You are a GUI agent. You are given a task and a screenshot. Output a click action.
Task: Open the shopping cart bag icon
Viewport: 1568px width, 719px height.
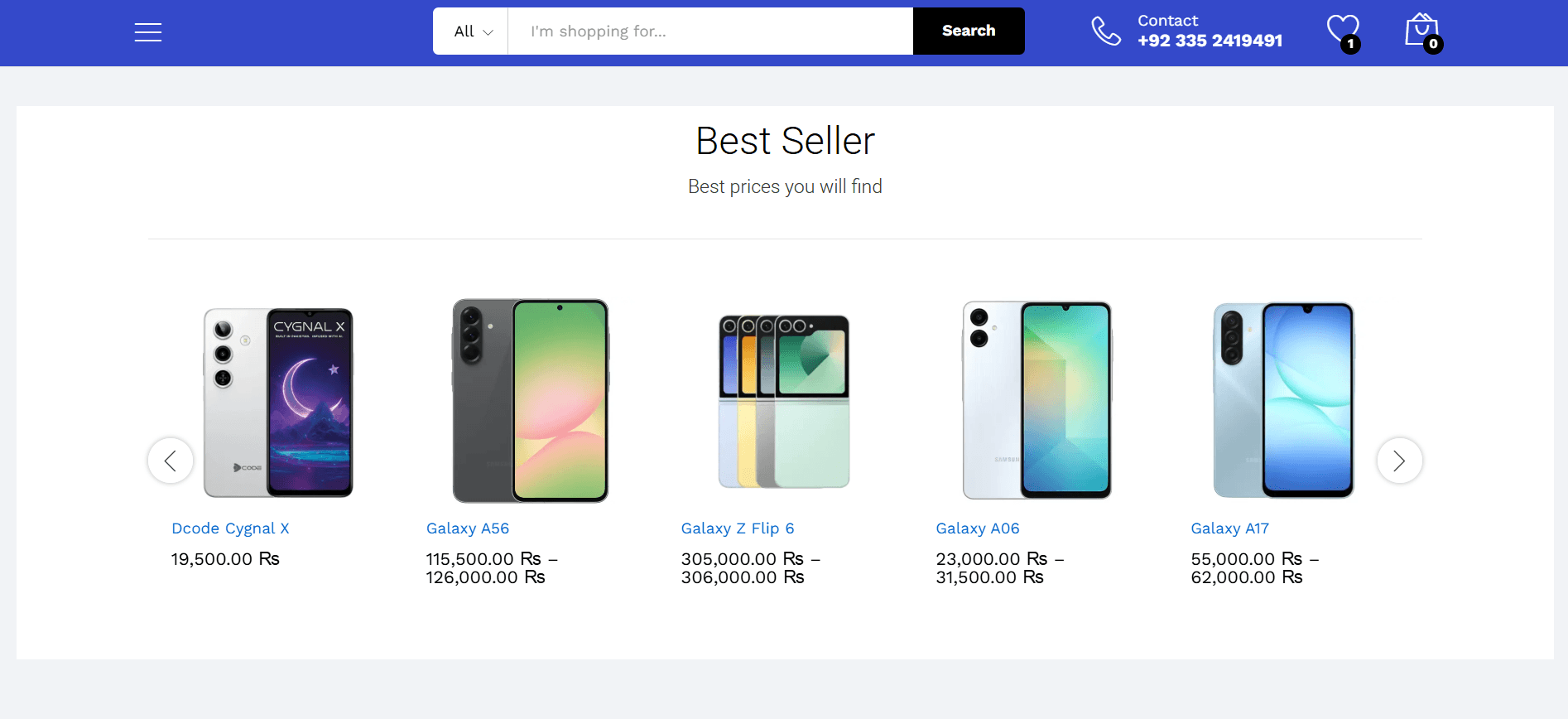click(x=1422, y=31)
